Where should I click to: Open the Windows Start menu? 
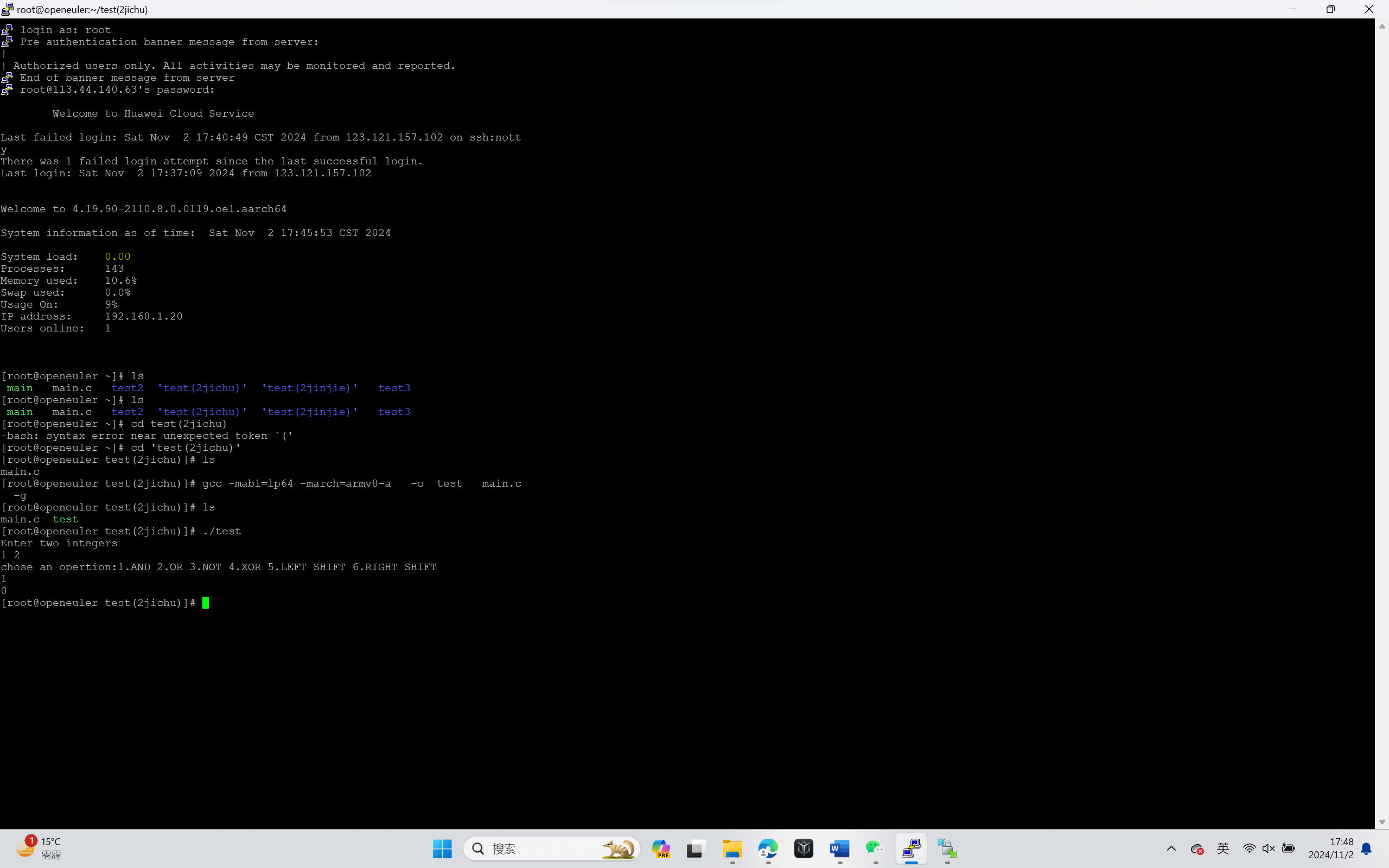442,848
